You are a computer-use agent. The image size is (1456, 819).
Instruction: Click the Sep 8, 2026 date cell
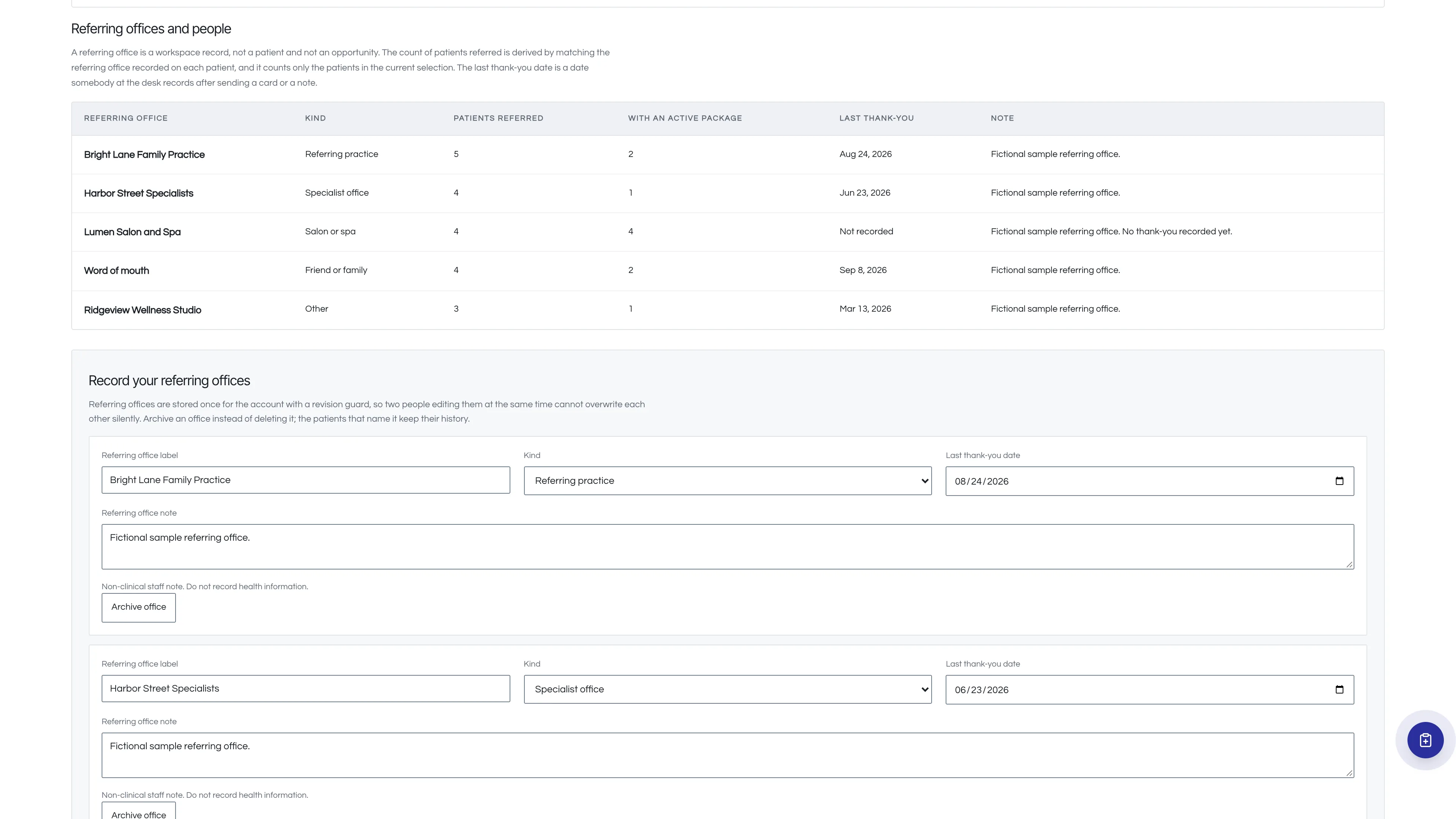(863, 270)
